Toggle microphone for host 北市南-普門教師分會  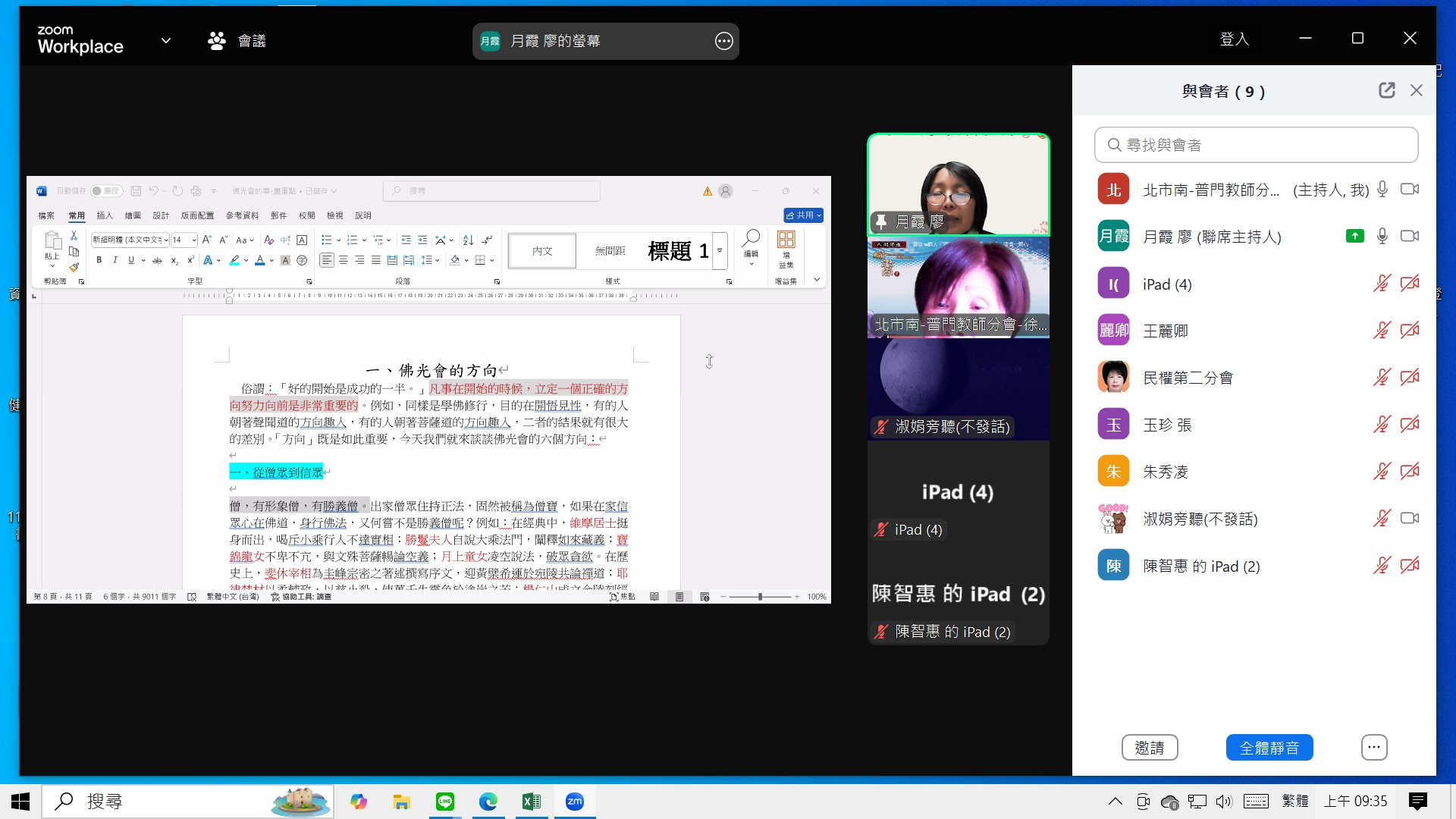[x=1382, y=190]
